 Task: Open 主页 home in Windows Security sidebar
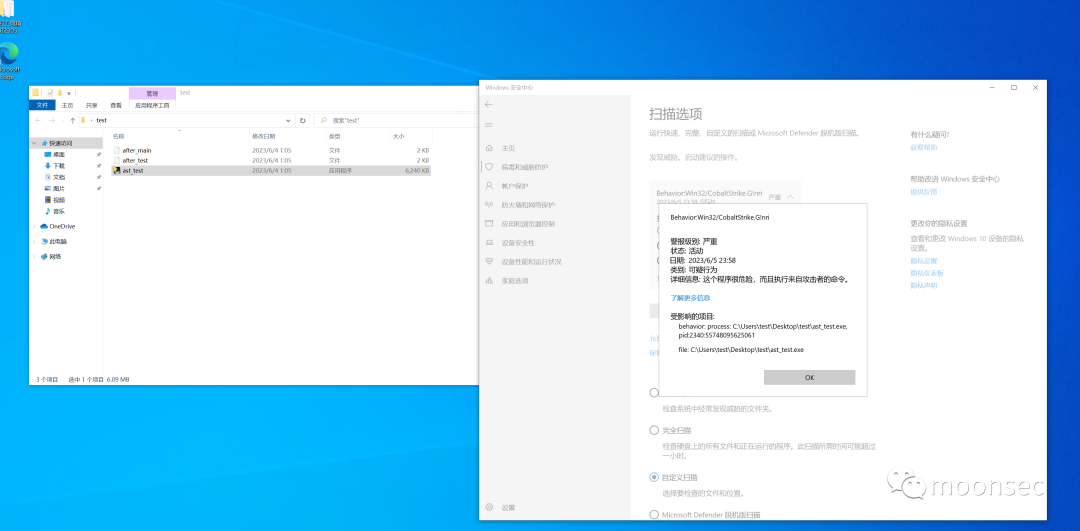(x=508, y=148)
